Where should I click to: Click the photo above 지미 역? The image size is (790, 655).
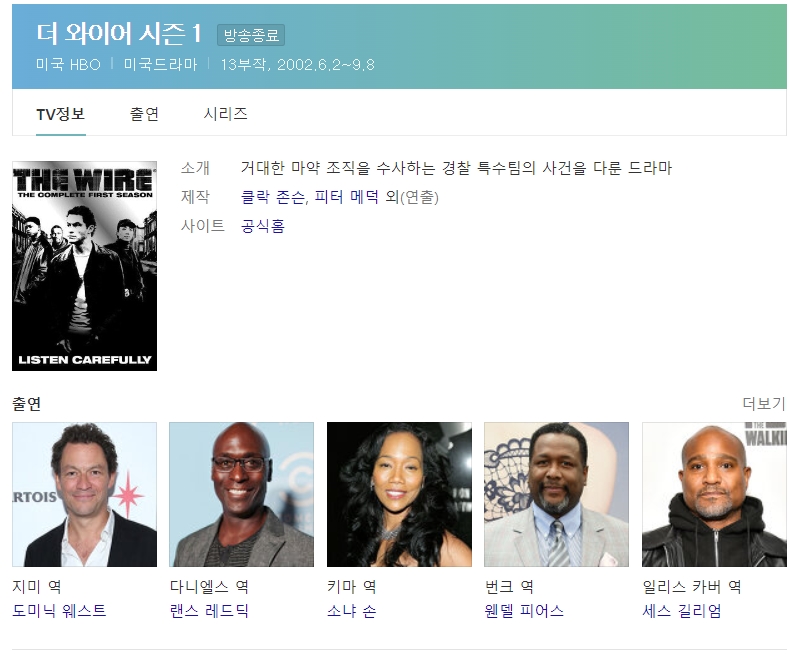[x=84, y=494]
